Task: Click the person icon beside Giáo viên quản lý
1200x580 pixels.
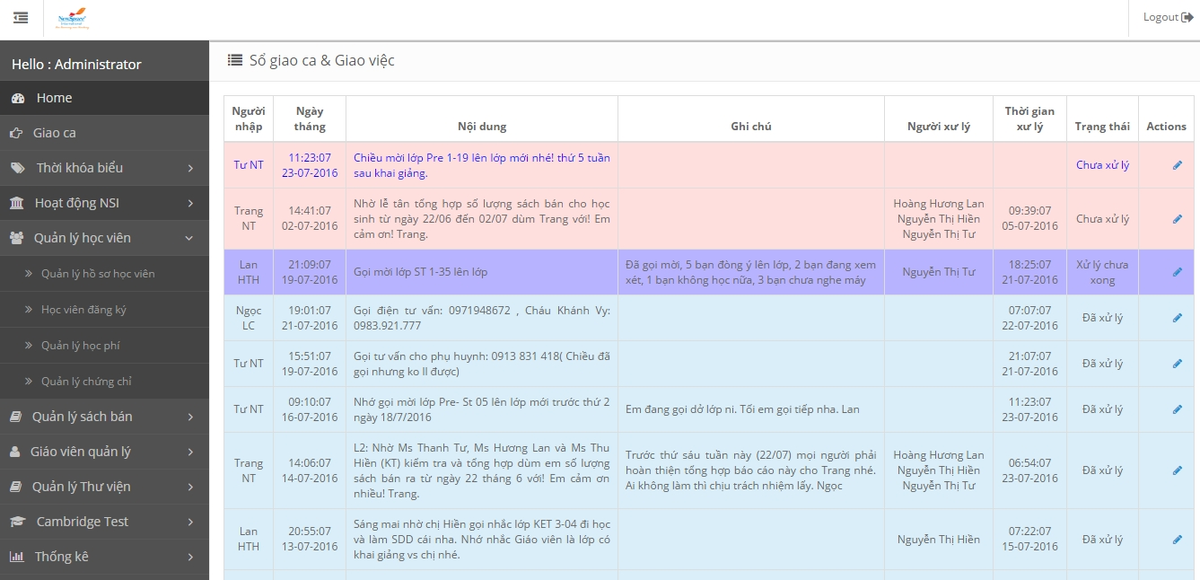Action: (15, 452)
